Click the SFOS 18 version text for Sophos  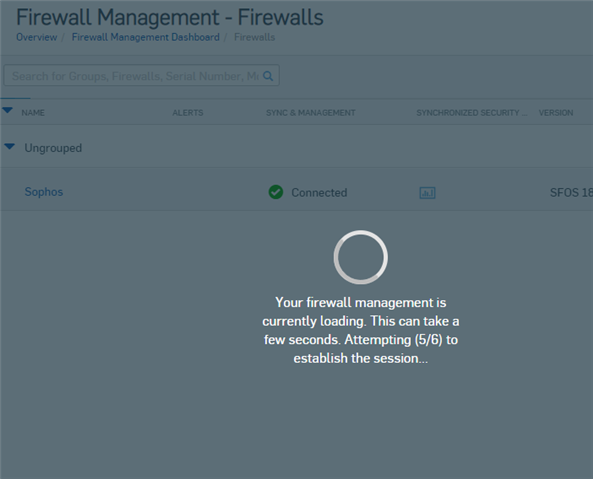pos(571,192)
